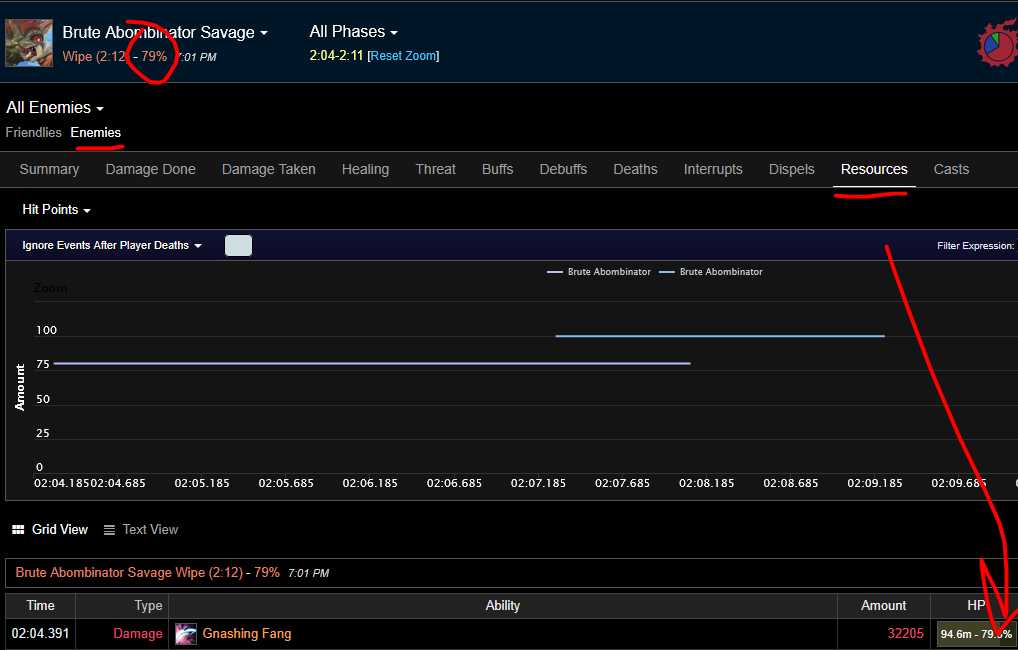This screenshot has width=1018, height=650.
Task: Open the Brute Abominator Savage encounter dropdown
Action: point(165,32)
